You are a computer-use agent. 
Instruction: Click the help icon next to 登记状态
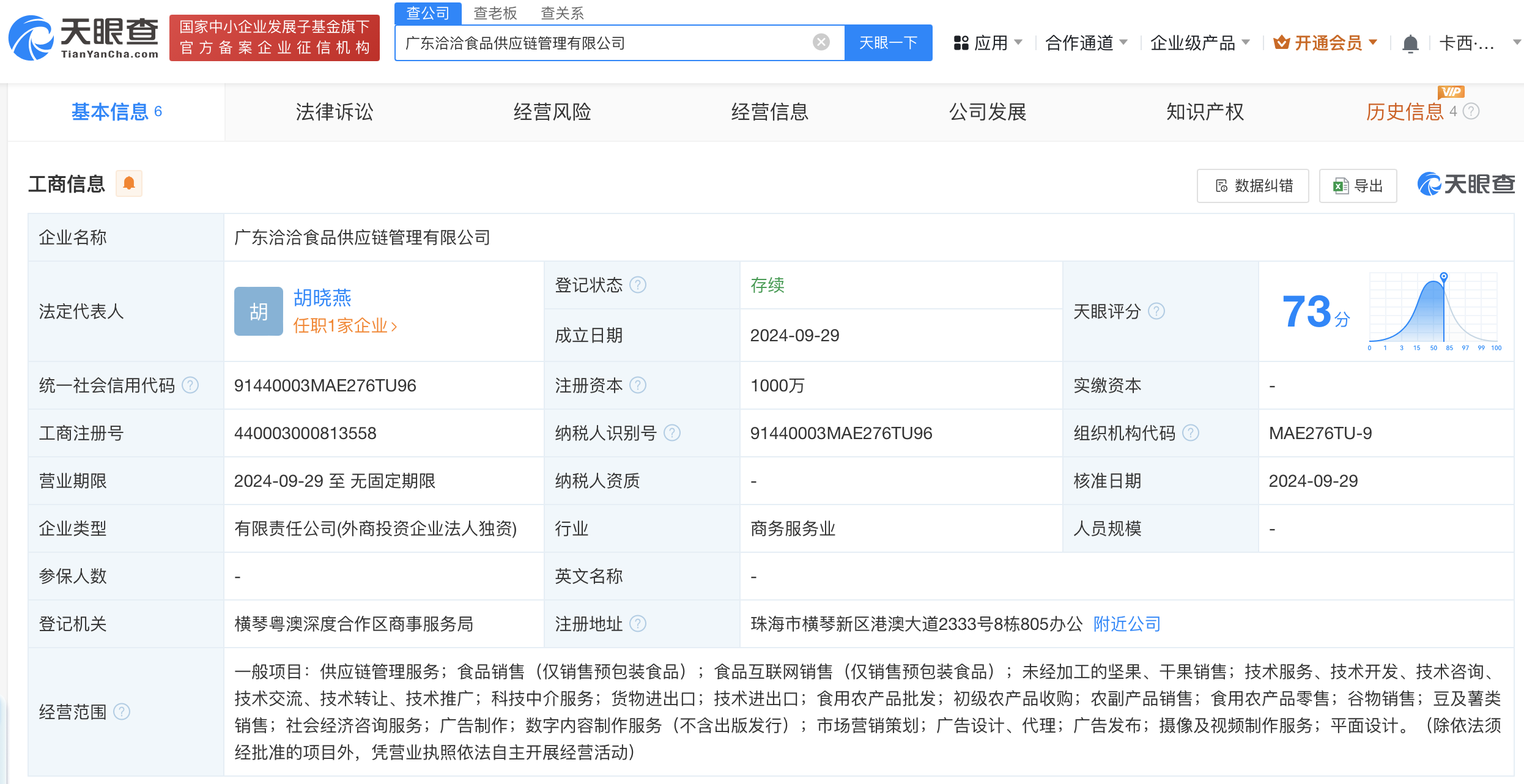click(638, 285)
